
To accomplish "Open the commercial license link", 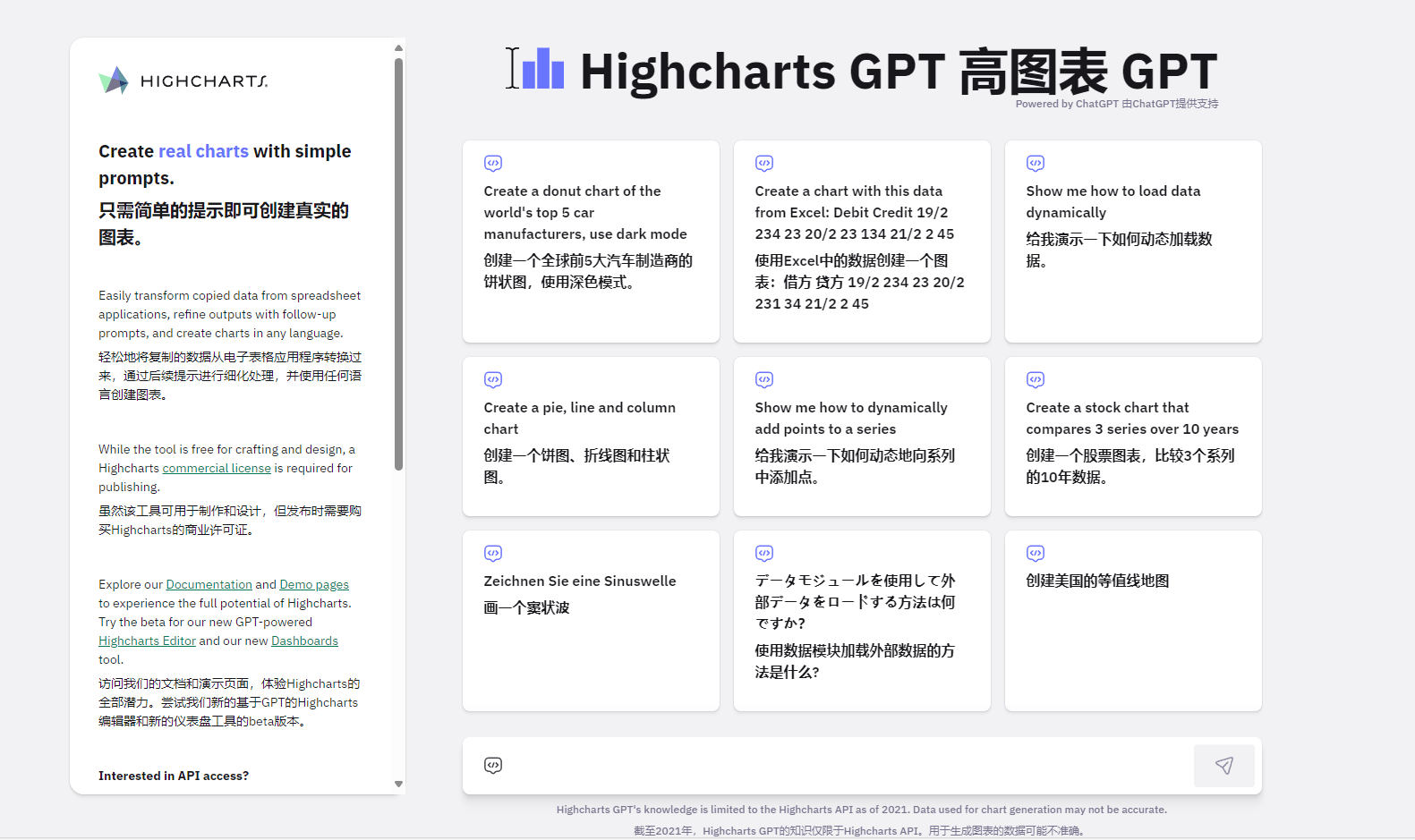I will tap(217, 468).
